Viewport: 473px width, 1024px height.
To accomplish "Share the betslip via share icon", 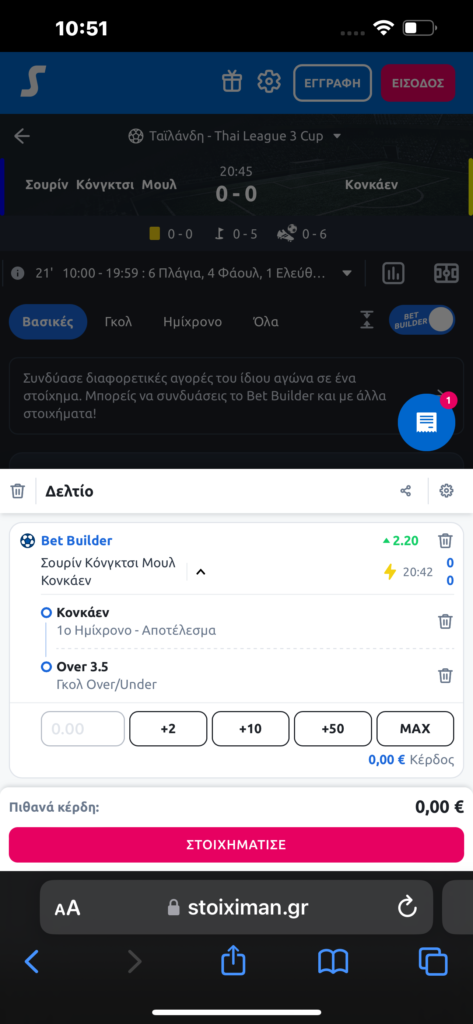I will 406,491.
